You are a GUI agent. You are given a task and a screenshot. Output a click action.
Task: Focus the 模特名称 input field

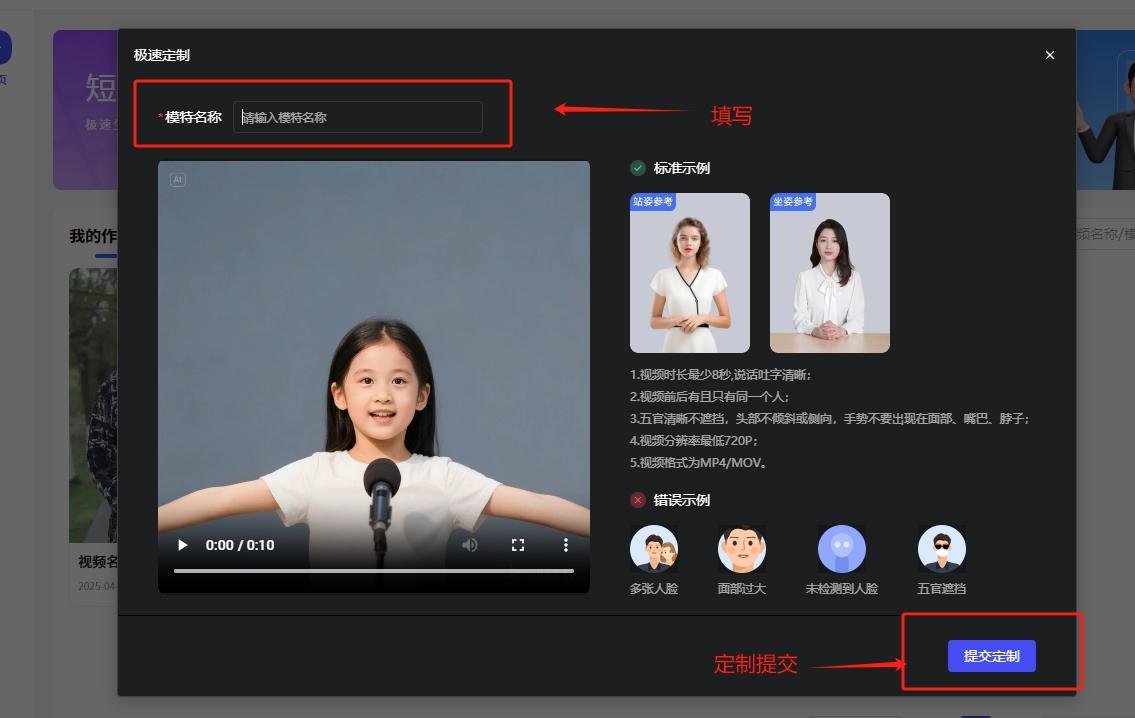[357, 117]
